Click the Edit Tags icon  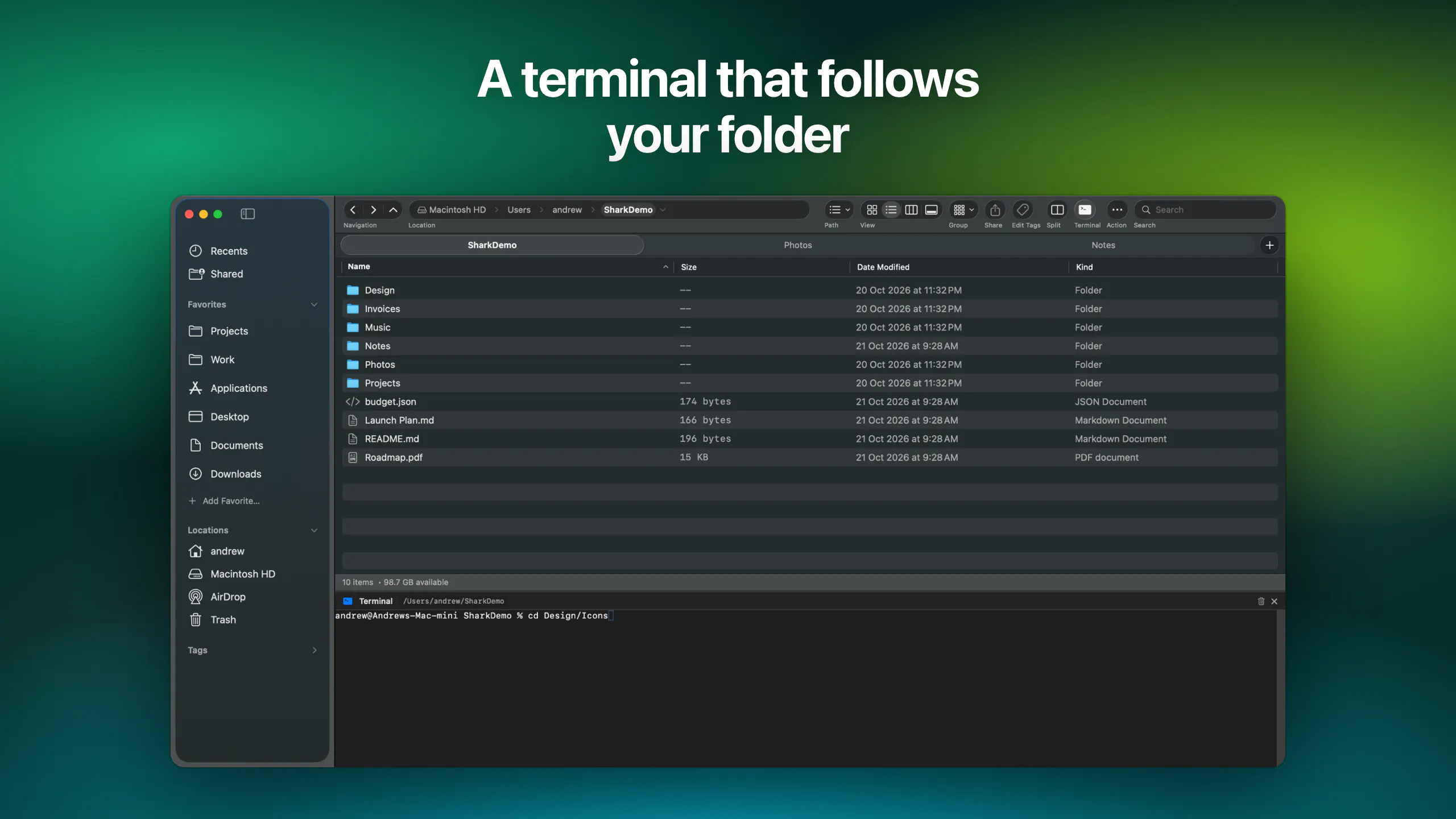1023,210
